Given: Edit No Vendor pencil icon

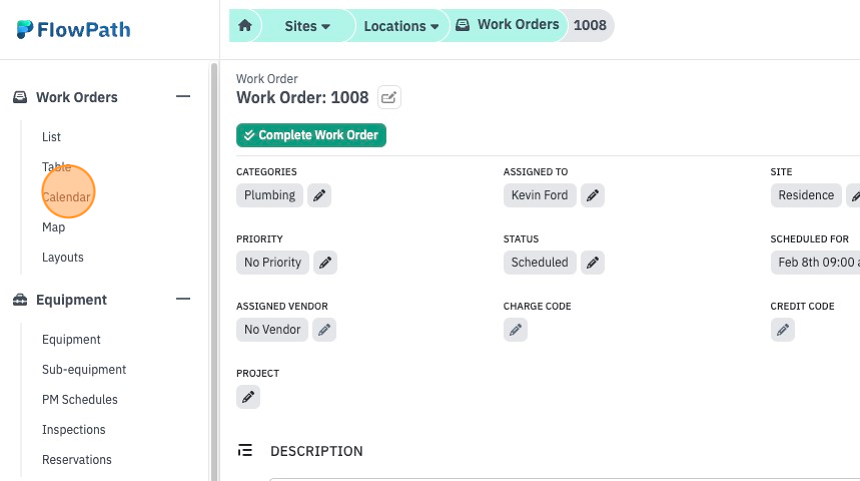Looking at the screenshot, I should tap(324, 330).
